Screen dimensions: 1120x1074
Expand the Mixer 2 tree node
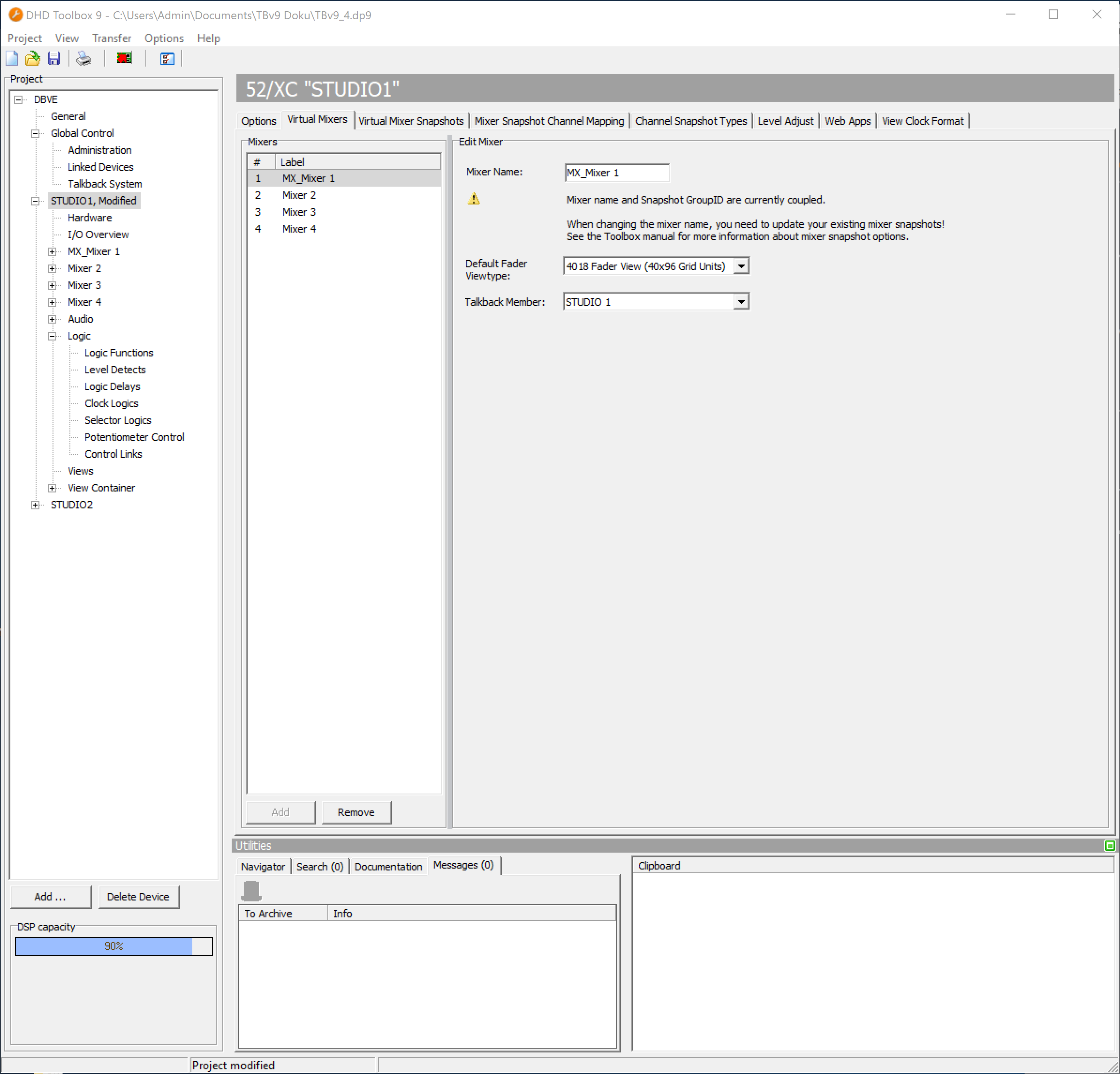[x=52, y=268]
